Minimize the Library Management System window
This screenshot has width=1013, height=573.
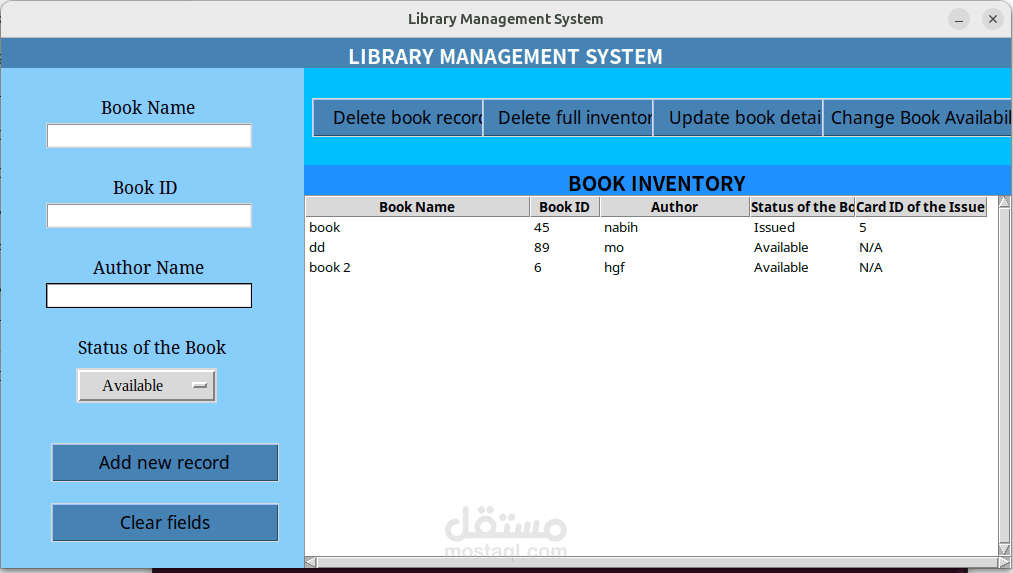[959, 19]
